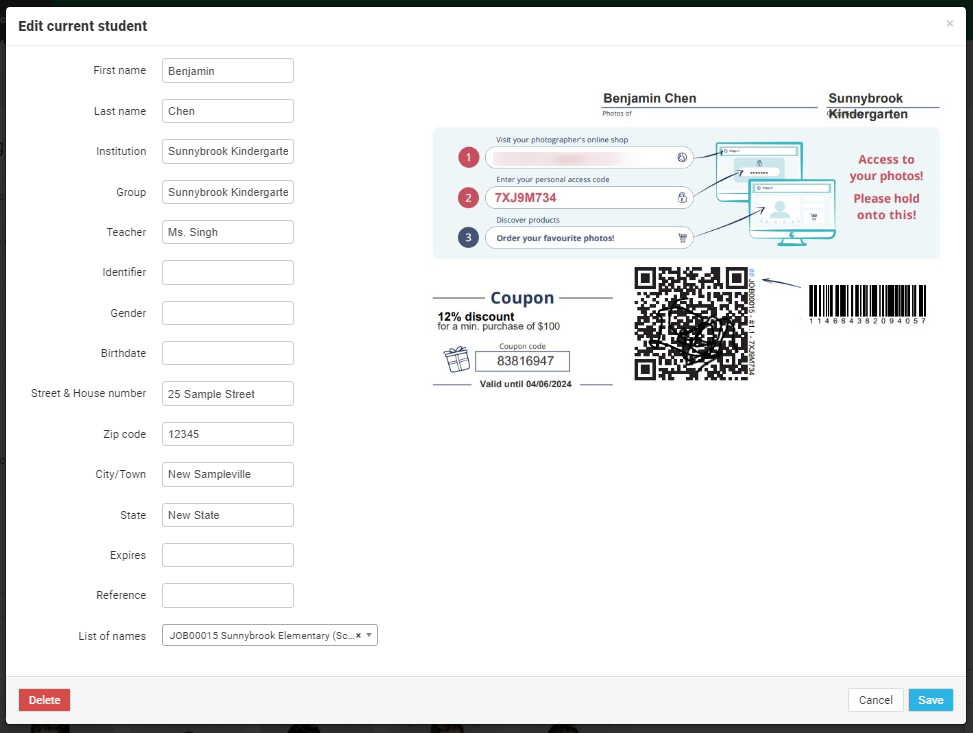Save the student changes

click(931, 700)
